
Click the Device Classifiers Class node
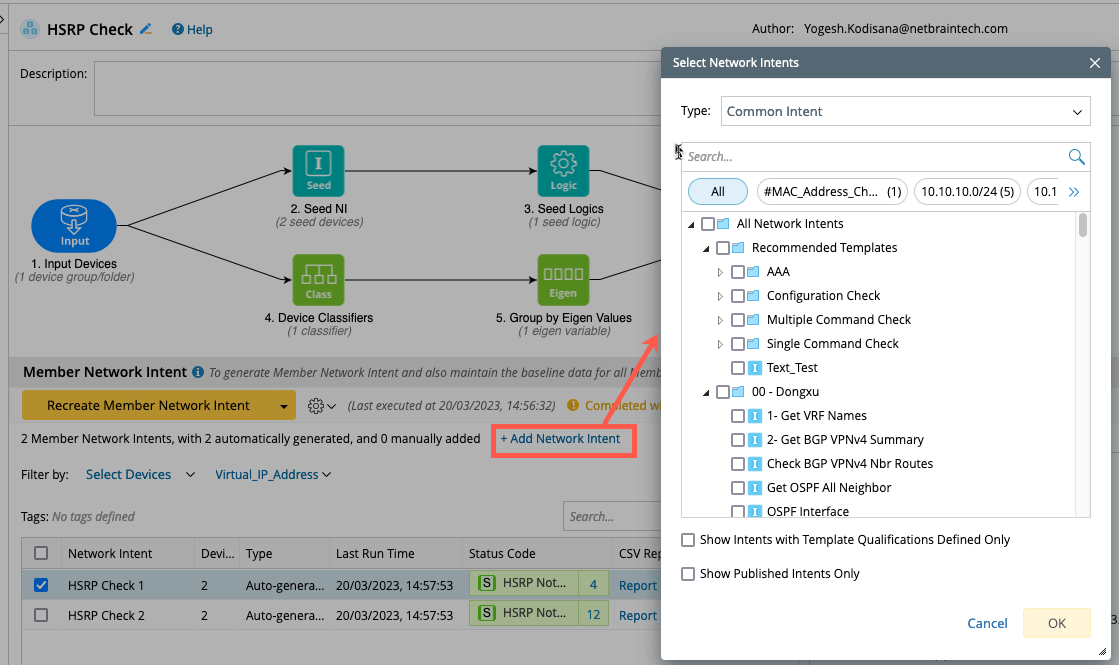(318, 280)
